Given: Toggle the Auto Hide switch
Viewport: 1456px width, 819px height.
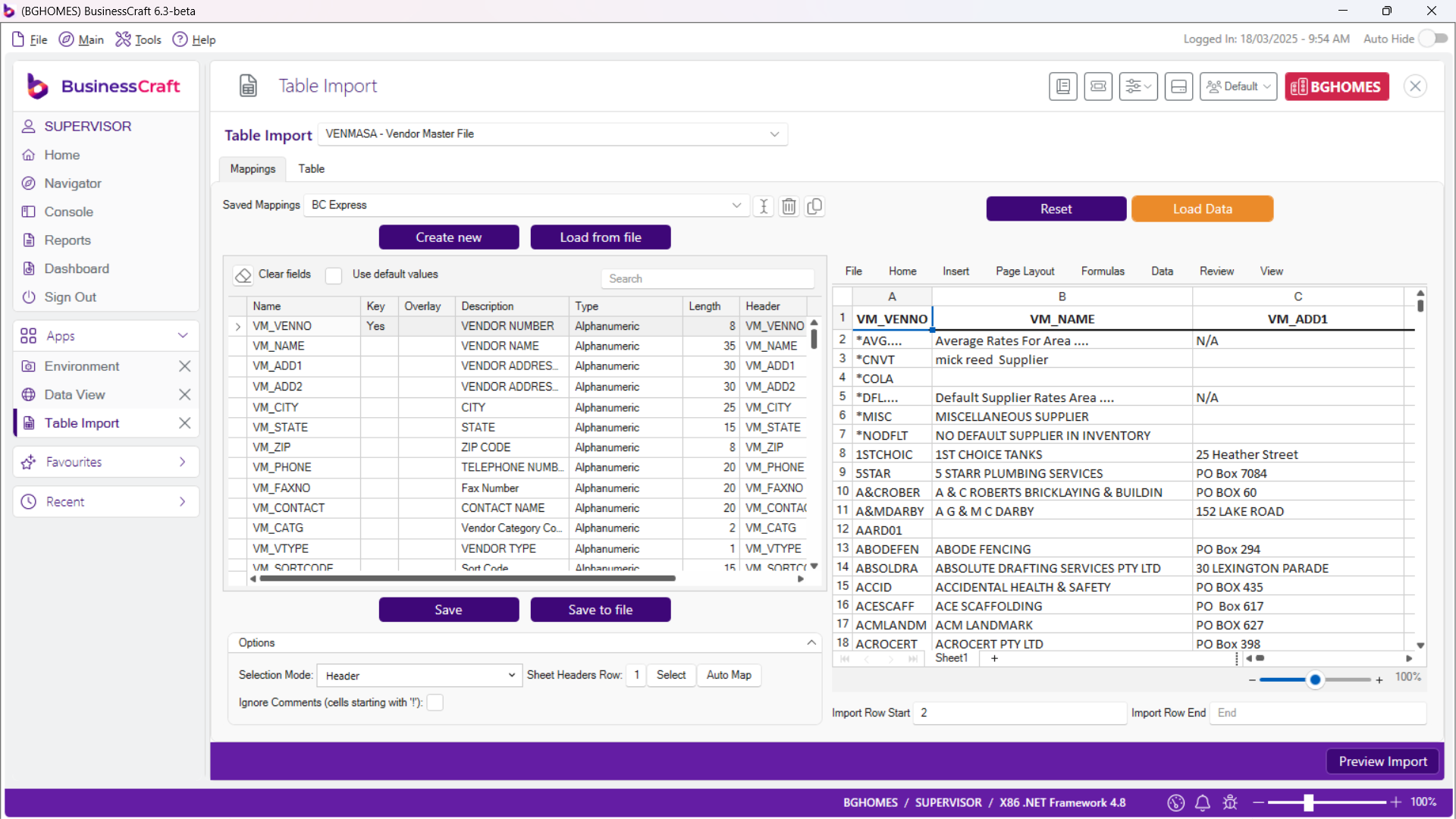Looking at the screenshot, I should pyautogui.click(x=1432, y=39).
